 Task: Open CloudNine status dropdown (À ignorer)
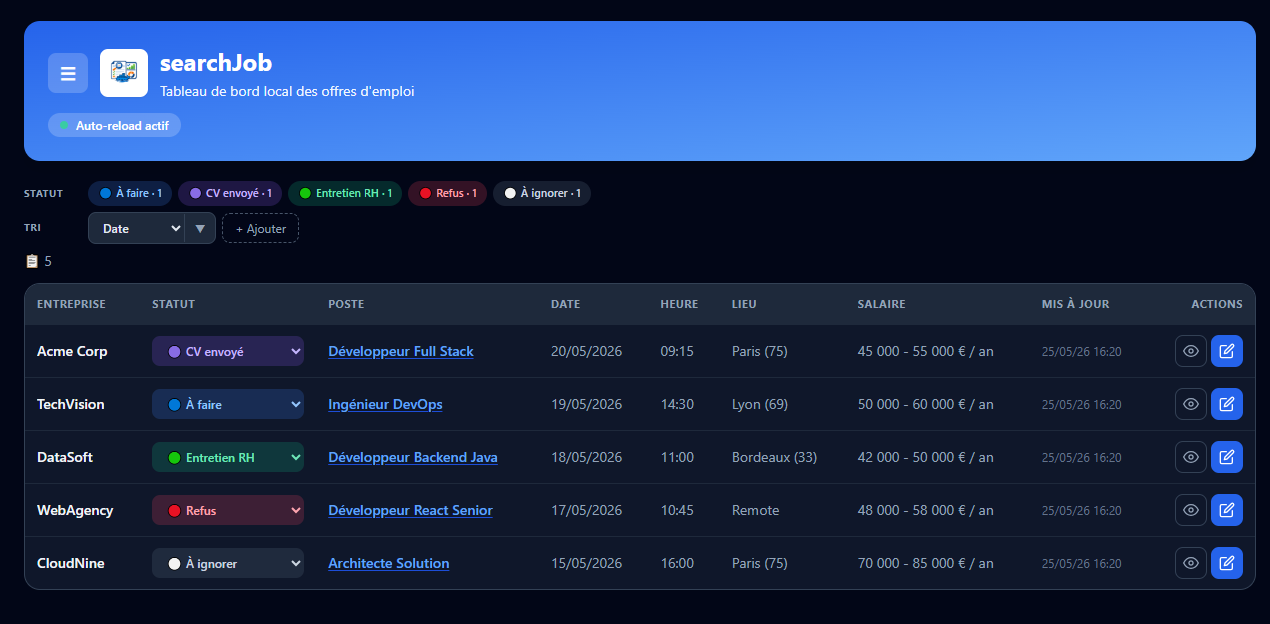click(x=228, y=563)
